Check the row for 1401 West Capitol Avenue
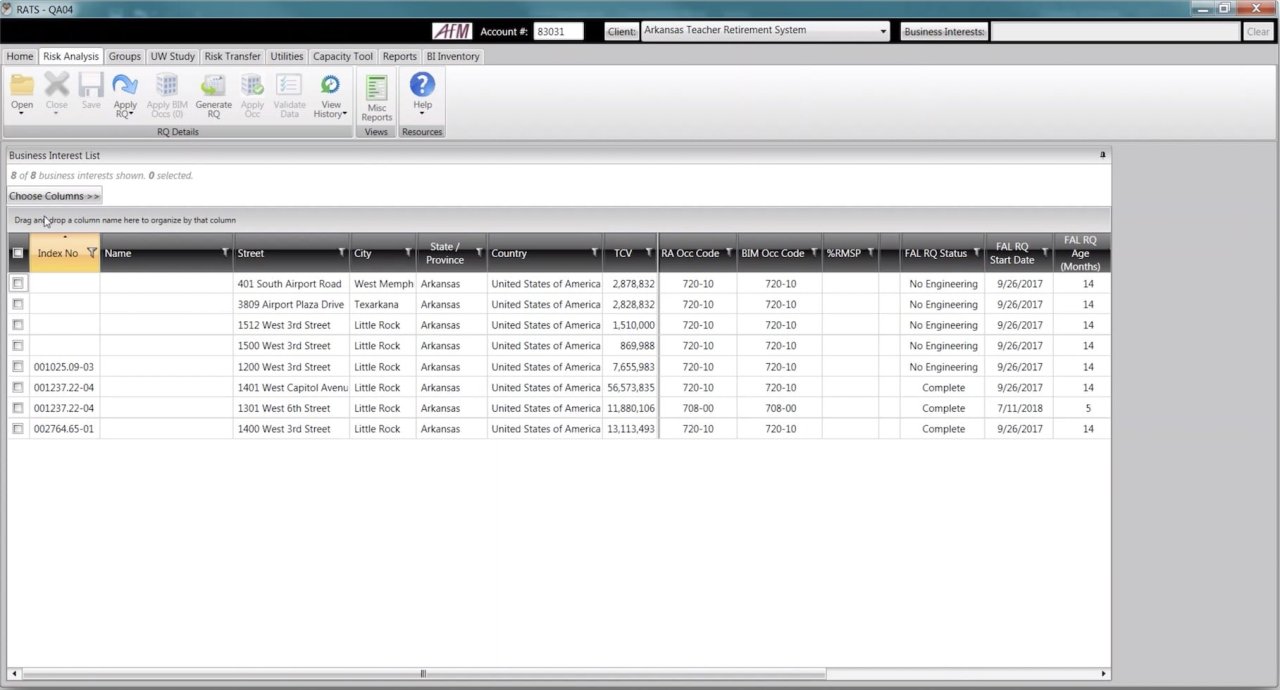1280x690 pixels. pos(18,388)
